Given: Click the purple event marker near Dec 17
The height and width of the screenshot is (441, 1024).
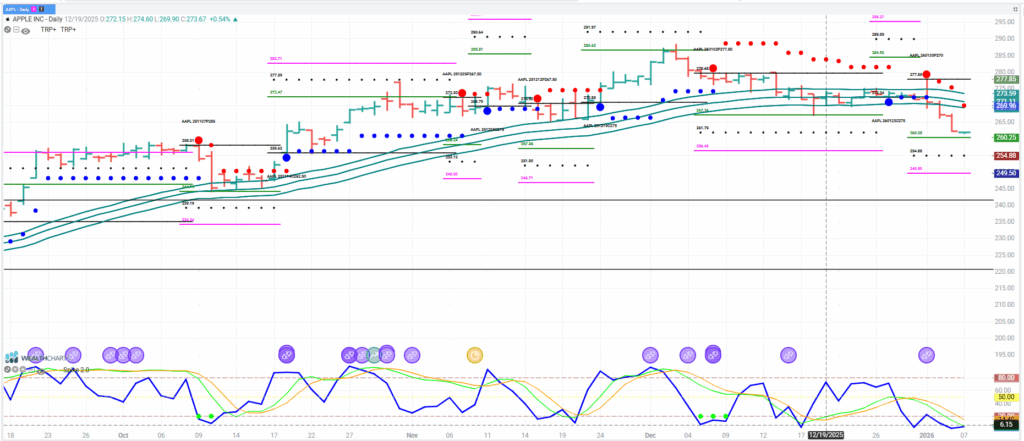Looking at the screenshot, I should pyautogui.click(x=788, y=355).
